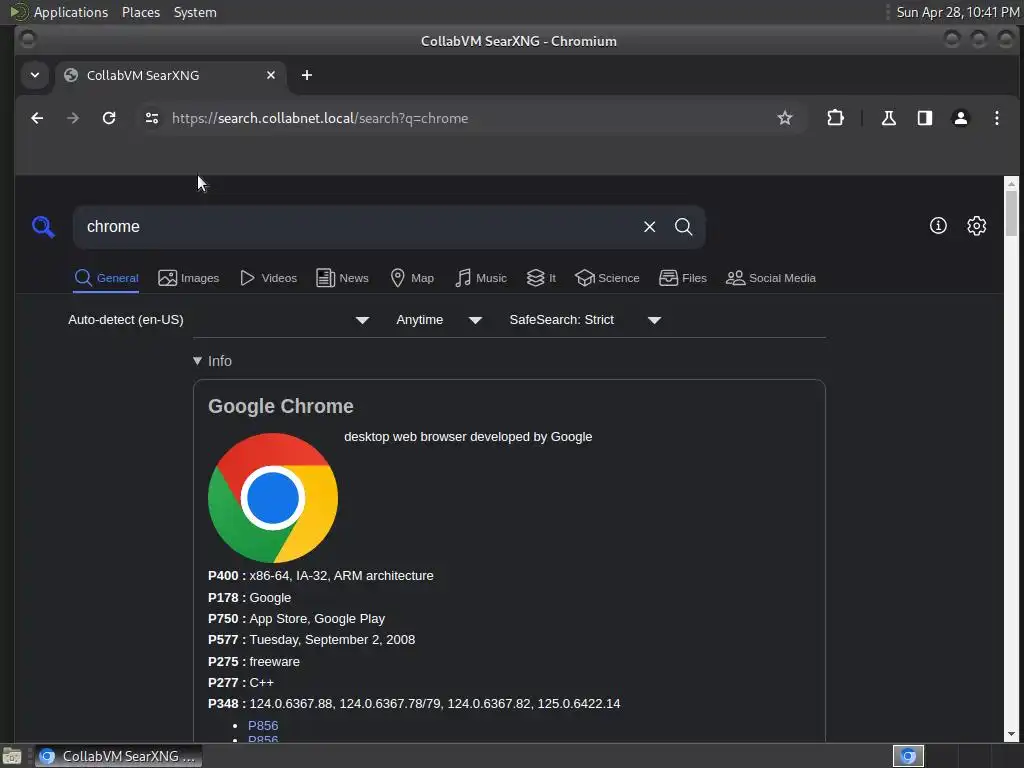Bookmark this page with the star icon
Image resolution: width=1024 pixels, height=768 pixels.
(784, 118)
